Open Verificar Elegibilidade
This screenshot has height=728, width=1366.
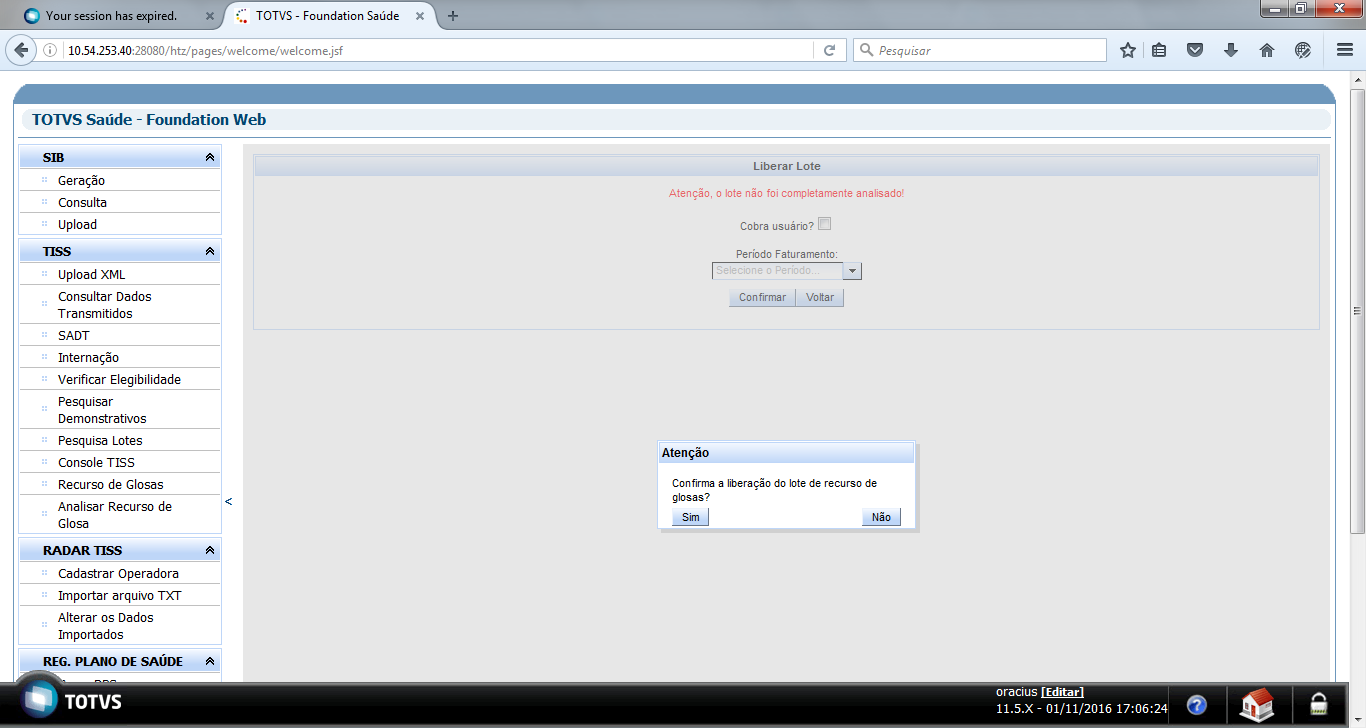pos(120,380)
